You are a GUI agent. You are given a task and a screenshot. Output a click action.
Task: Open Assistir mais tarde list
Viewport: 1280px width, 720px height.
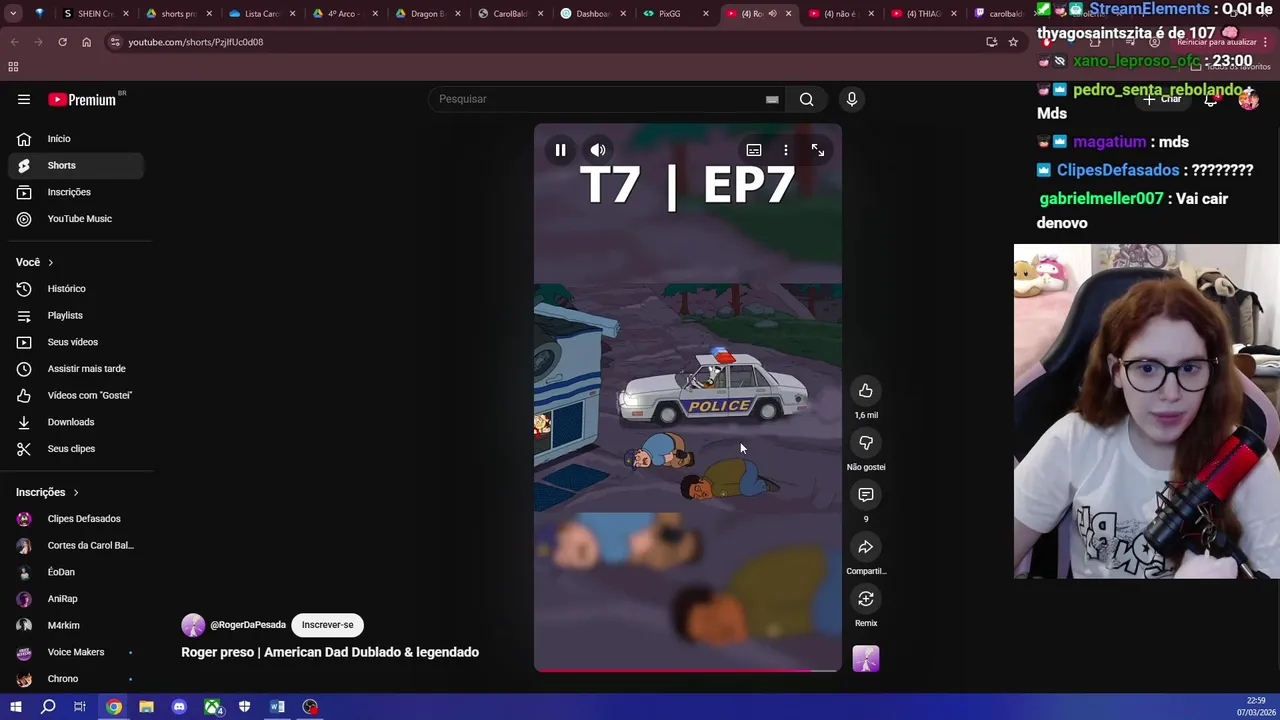(76, 369)
